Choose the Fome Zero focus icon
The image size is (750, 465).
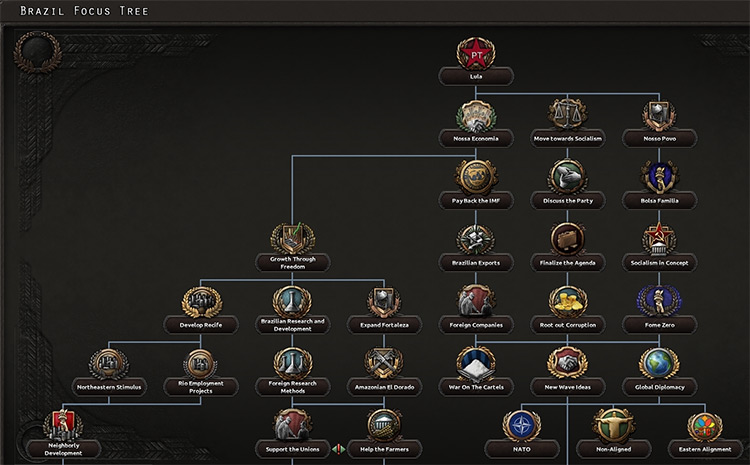tap(660, 301)
